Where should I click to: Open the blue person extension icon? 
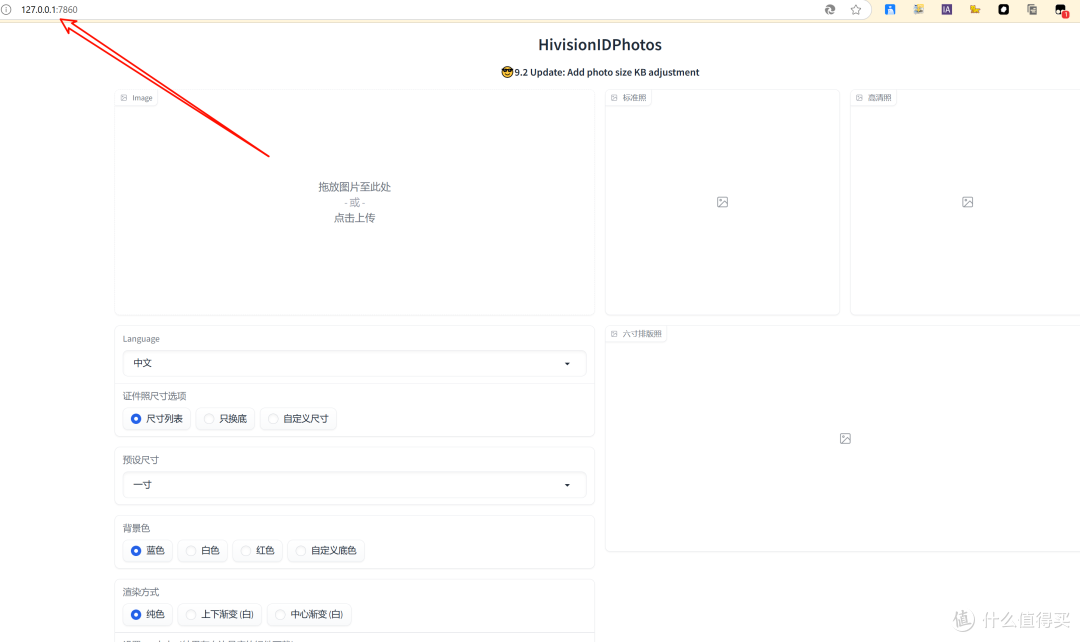click(x=890, y=10)
